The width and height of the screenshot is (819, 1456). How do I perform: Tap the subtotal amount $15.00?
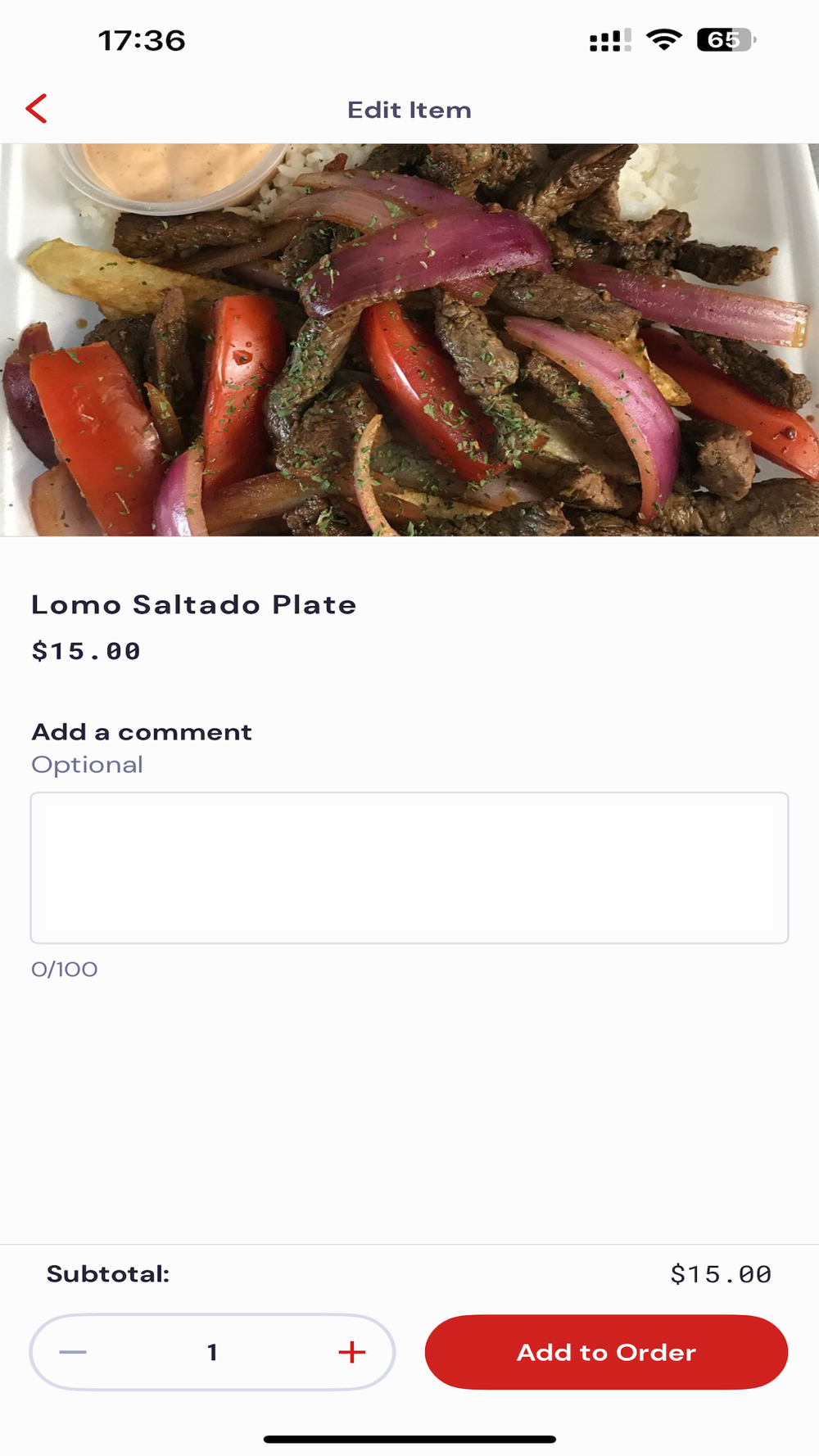[721, 1274]
